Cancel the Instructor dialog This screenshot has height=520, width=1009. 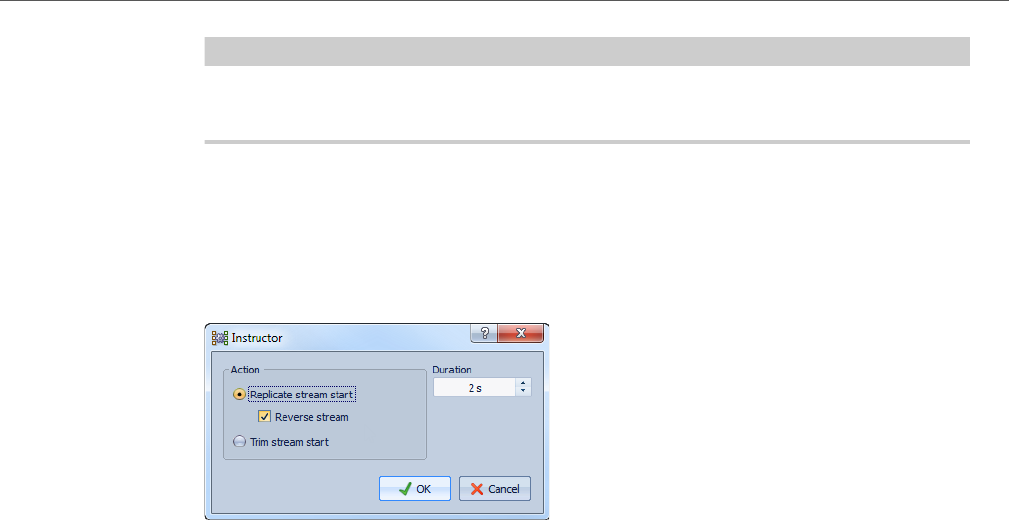495,488
